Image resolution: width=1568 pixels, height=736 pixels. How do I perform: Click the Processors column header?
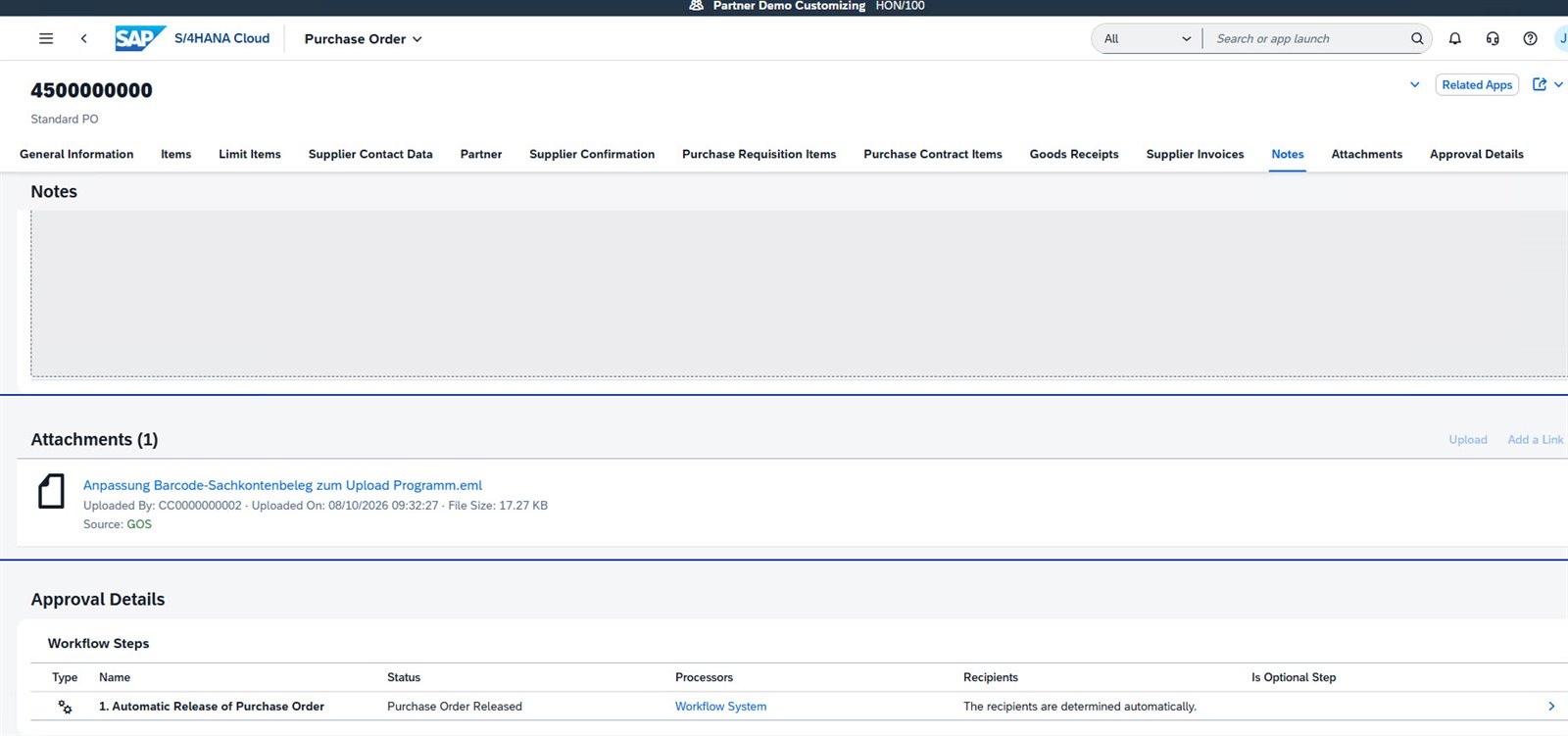tap(704, 677)
